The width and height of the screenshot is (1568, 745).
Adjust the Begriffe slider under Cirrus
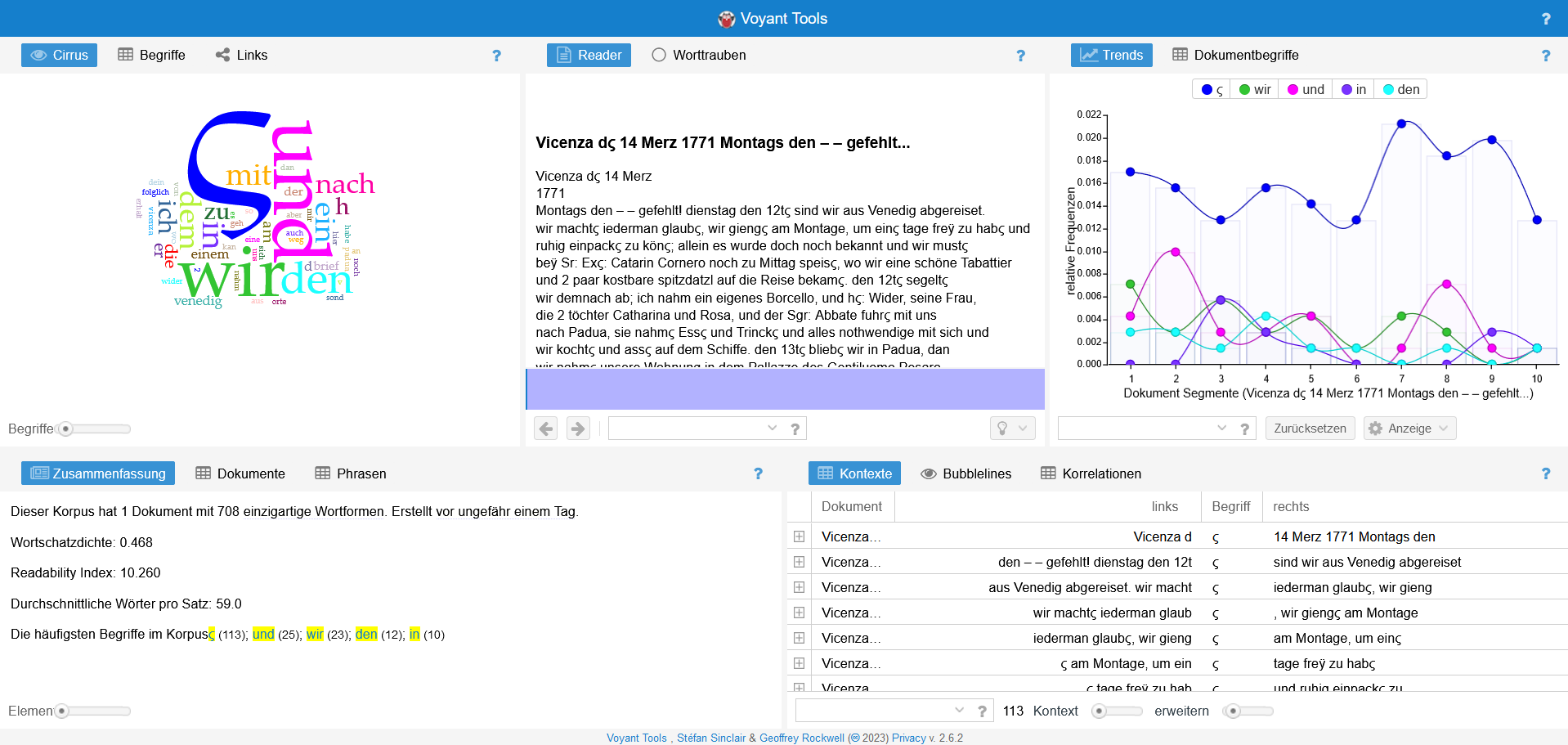[67, 429]
